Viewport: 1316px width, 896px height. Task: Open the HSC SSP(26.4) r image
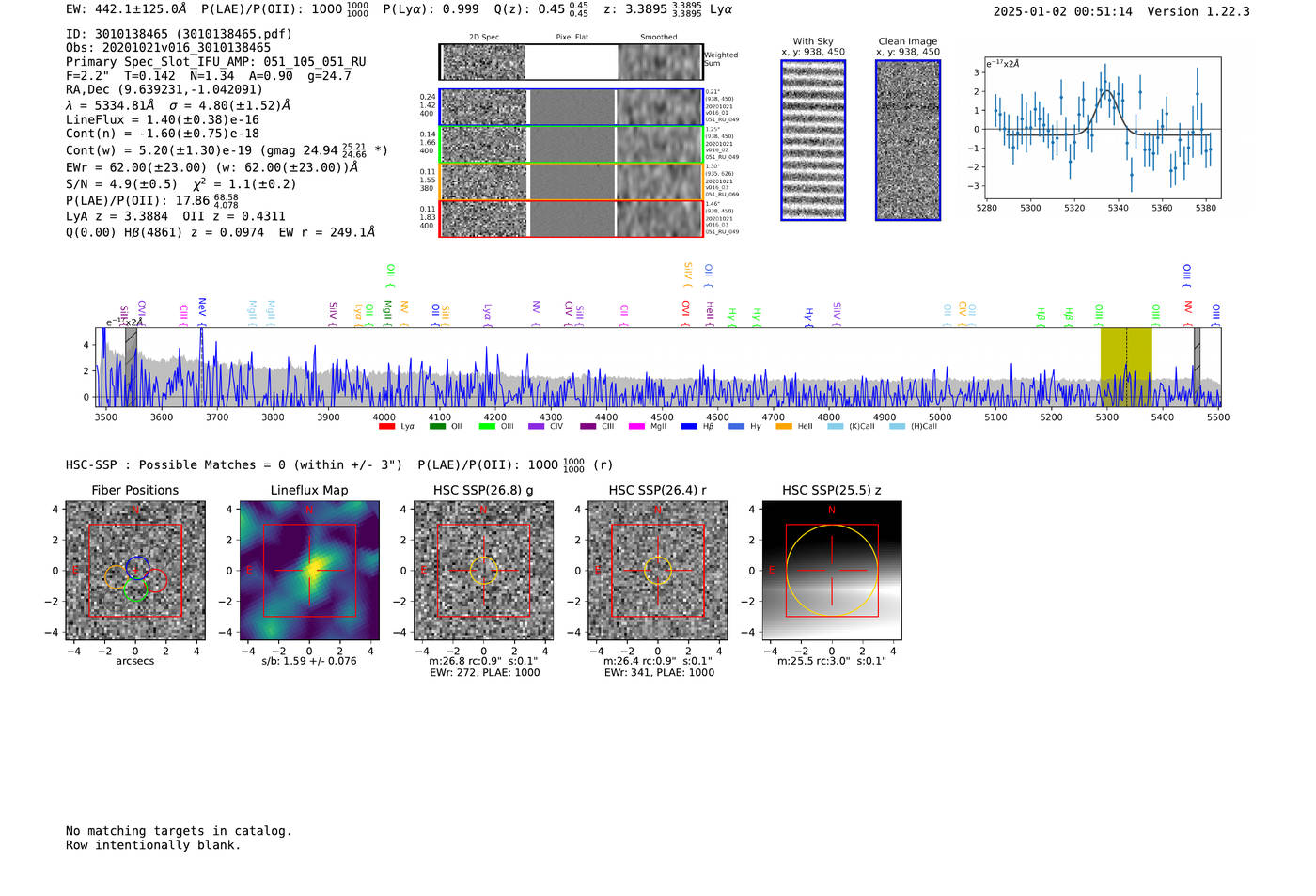658,570
